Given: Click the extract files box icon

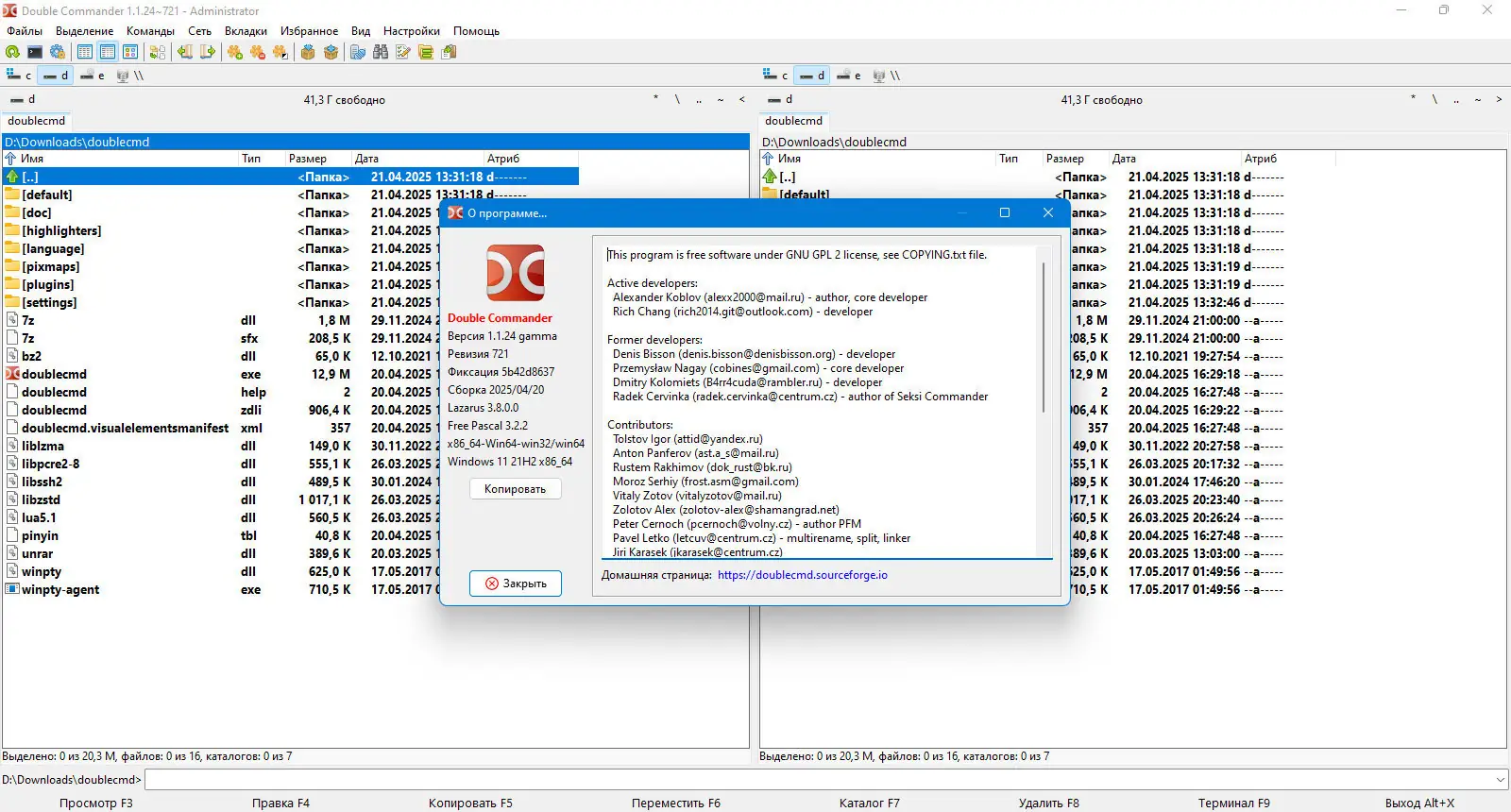Looking at the screenshot, I should [x=331, y=52].
